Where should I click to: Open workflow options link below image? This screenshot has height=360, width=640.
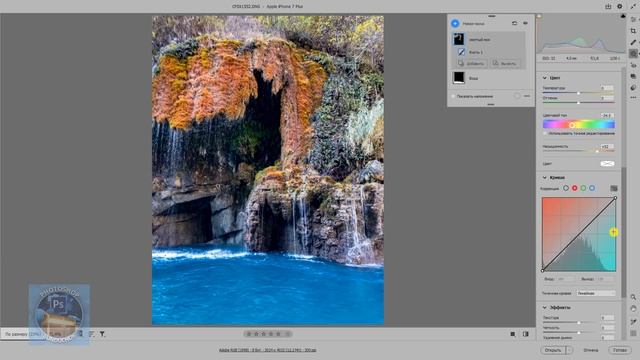(x=267, y=350)
